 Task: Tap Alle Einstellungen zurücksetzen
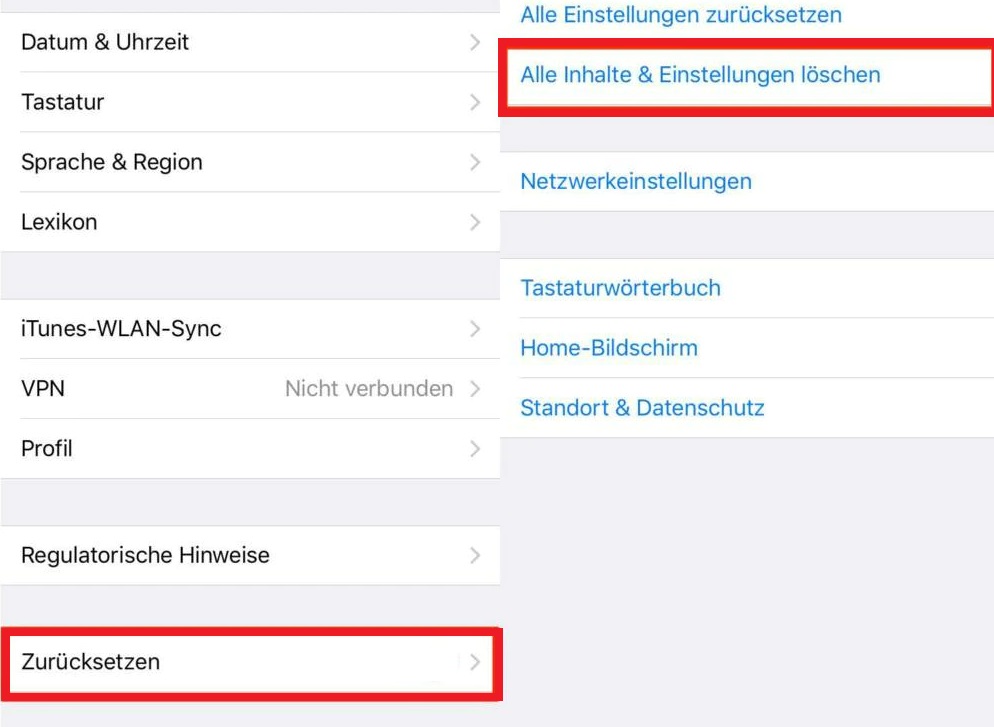[681, 15]
